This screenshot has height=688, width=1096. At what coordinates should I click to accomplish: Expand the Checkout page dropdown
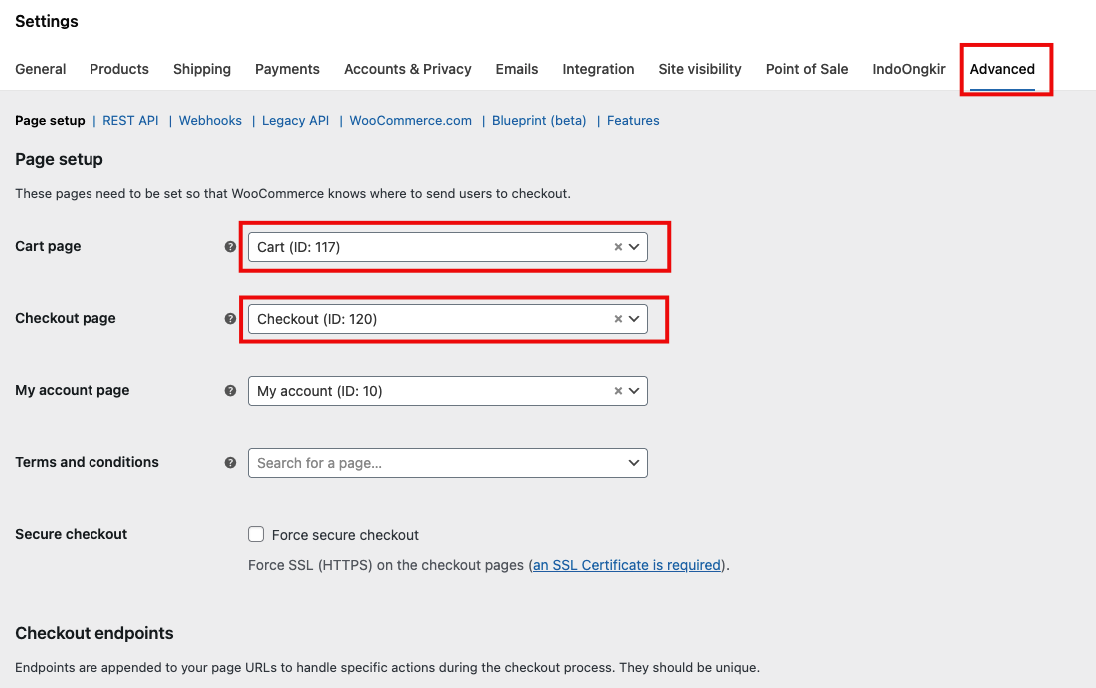(634, 319)
